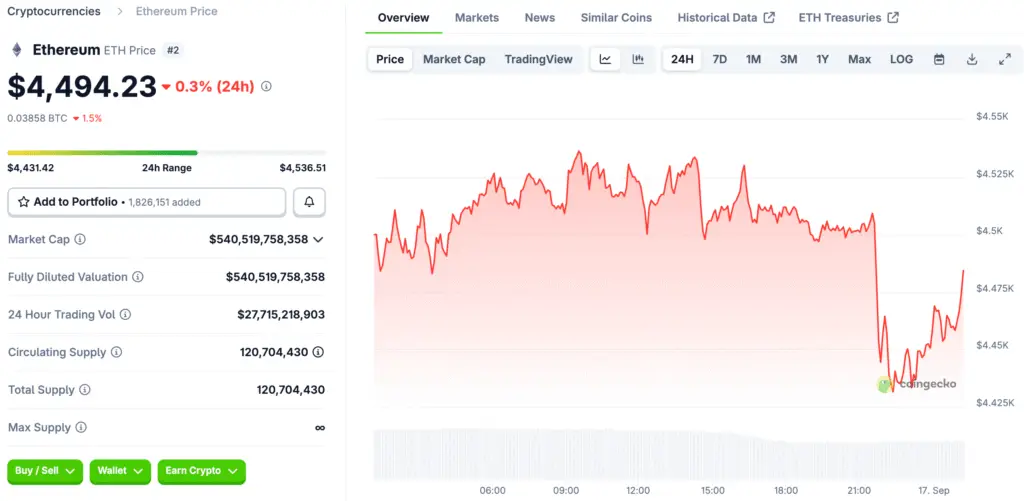Click the Ethereum Price breadcrumb
This screenshot has width=1024, height=501.
pyautogui.click(x=176, y=11)
